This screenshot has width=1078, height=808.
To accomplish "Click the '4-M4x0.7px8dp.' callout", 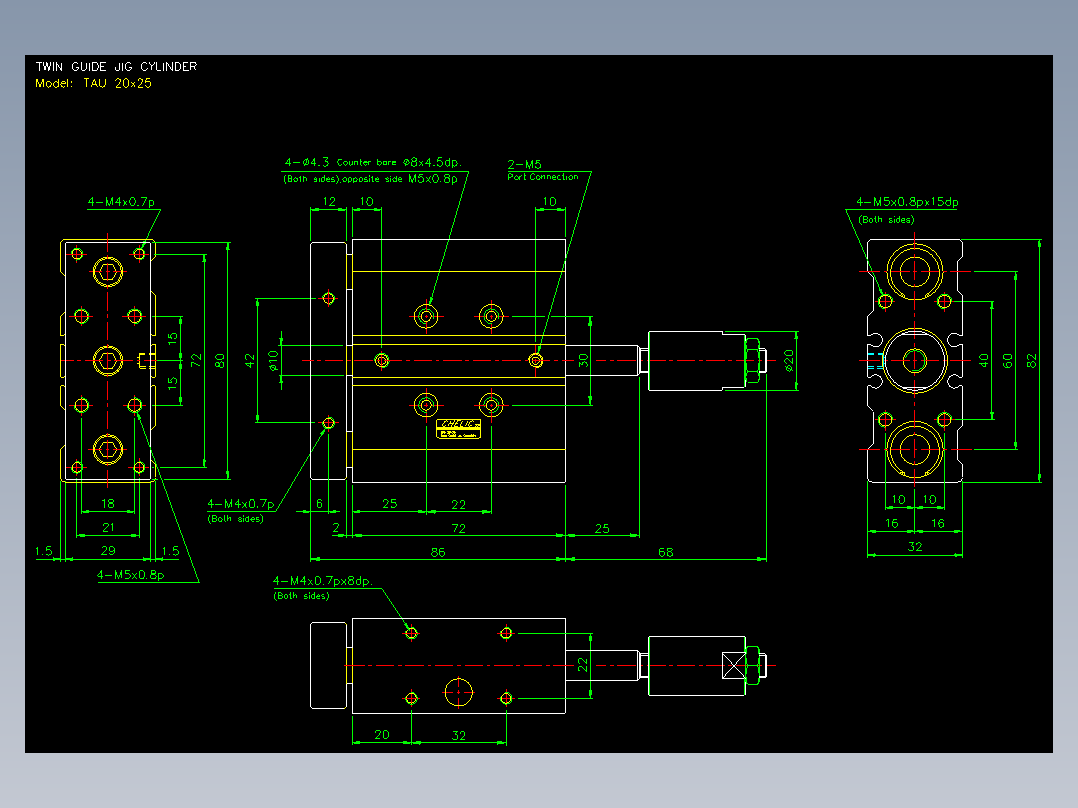I will coord(322,581).
